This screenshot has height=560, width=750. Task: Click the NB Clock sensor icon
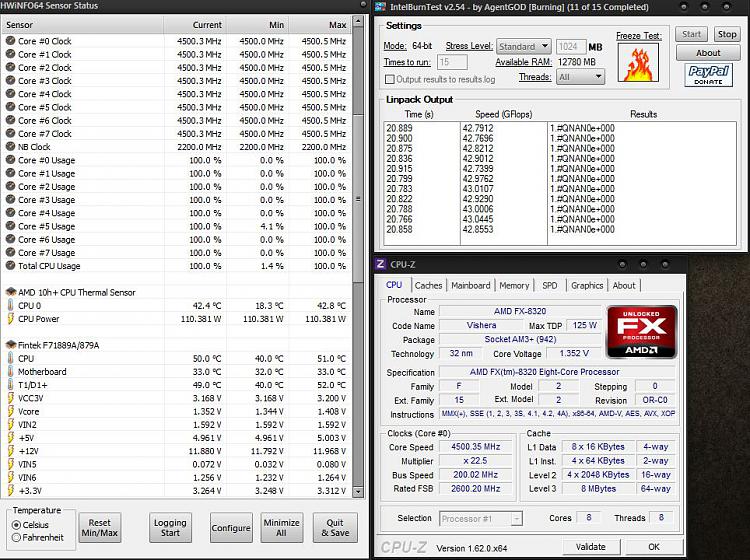pos(10,147)
